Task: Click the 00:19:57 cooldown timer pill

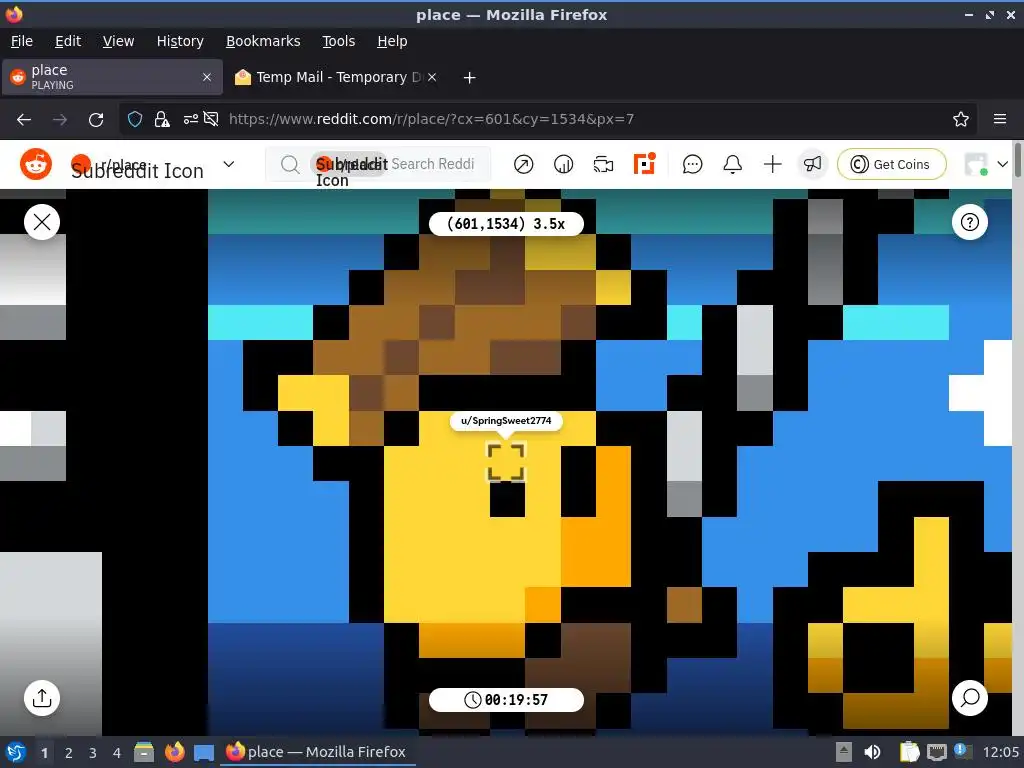Action: (x=506, y=699)
